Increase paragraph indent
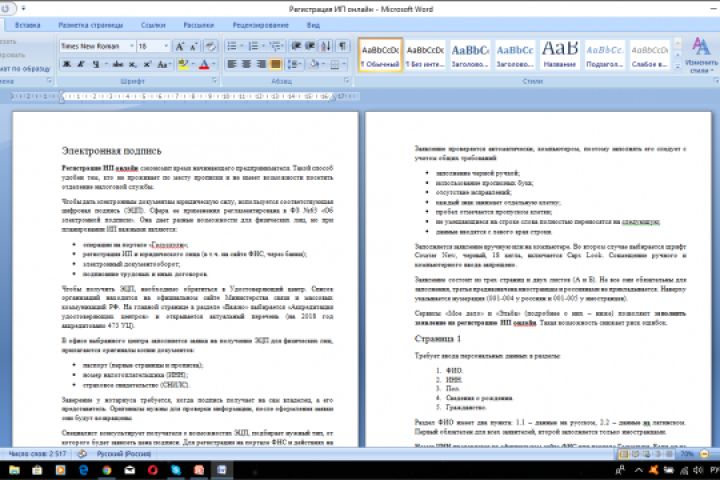This screenshot has width=720, height=480. 310,46
